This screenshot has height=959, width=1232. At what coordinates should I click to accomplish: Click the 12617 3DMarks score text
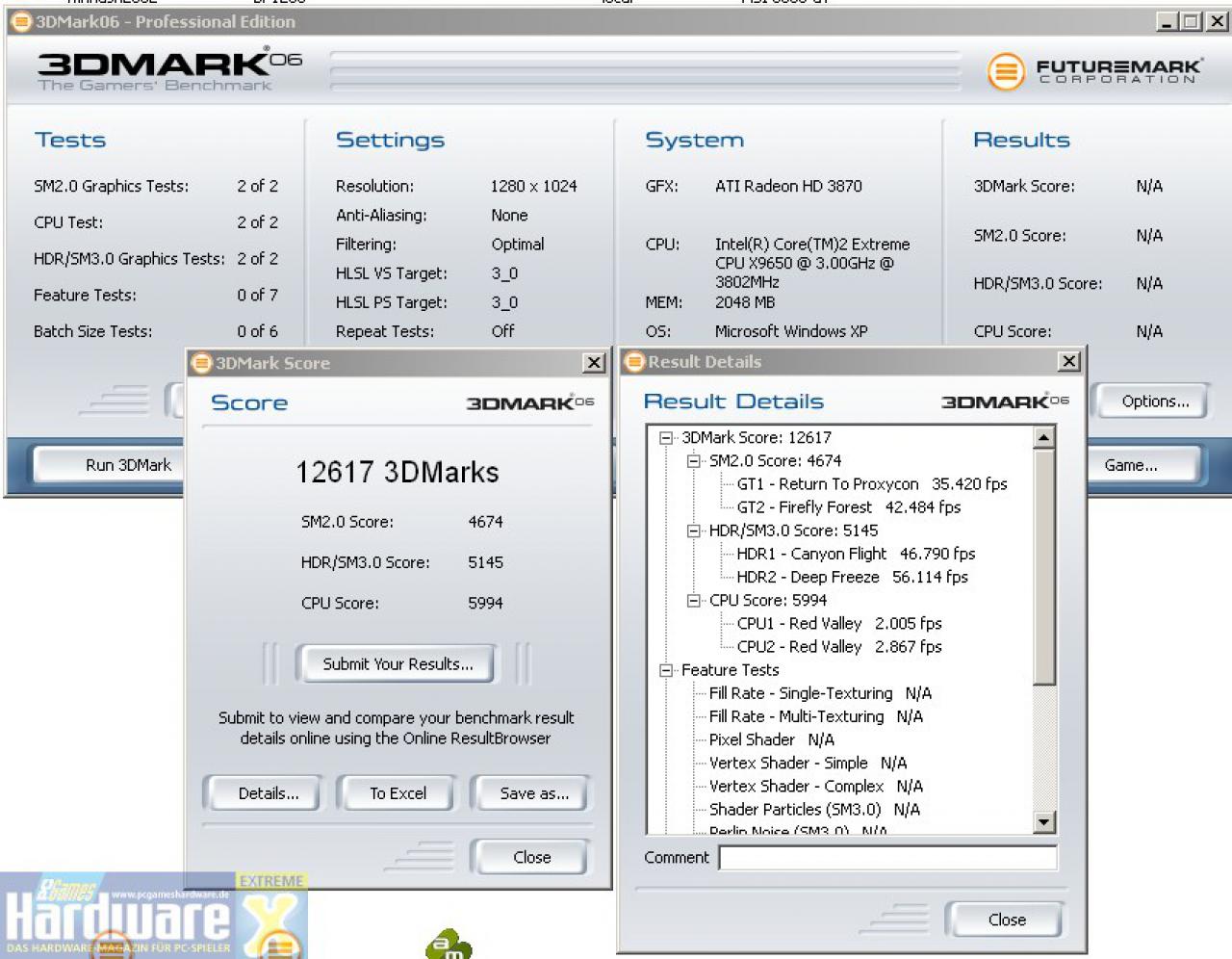397,472
